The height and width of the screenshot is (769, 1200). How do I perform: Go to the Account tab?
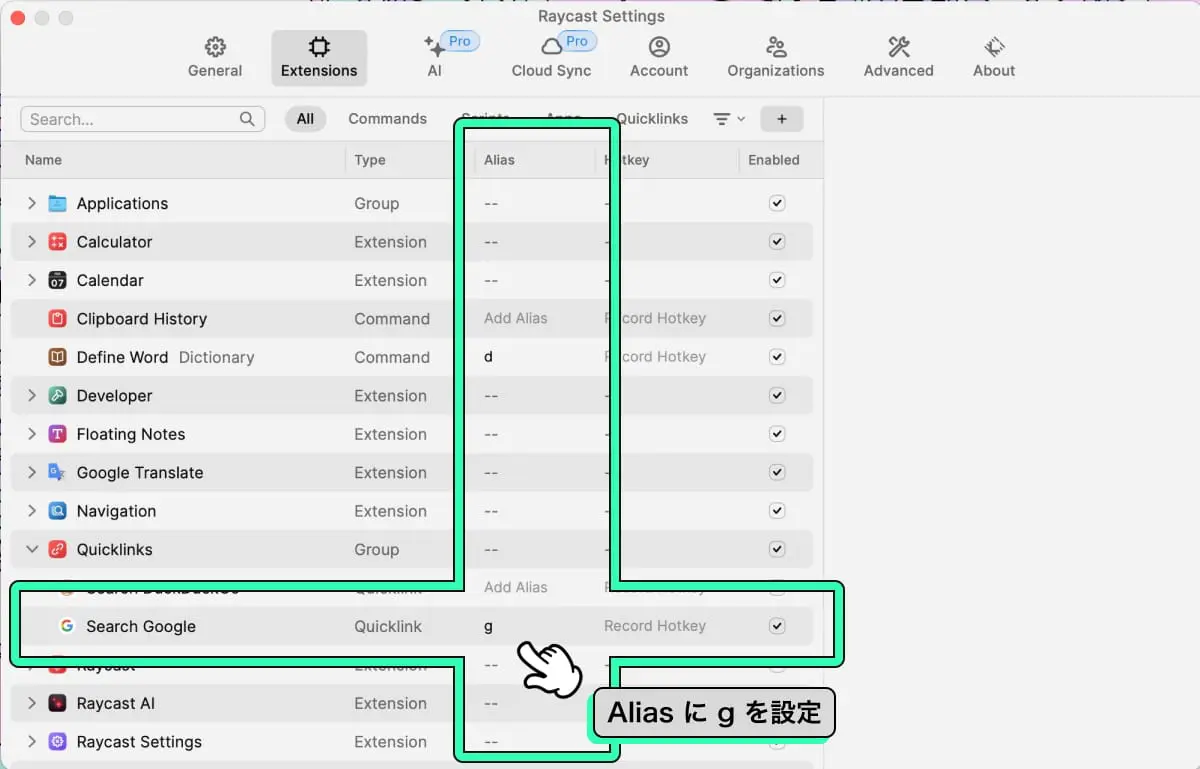pyautogui.click(x=659, y=58)
